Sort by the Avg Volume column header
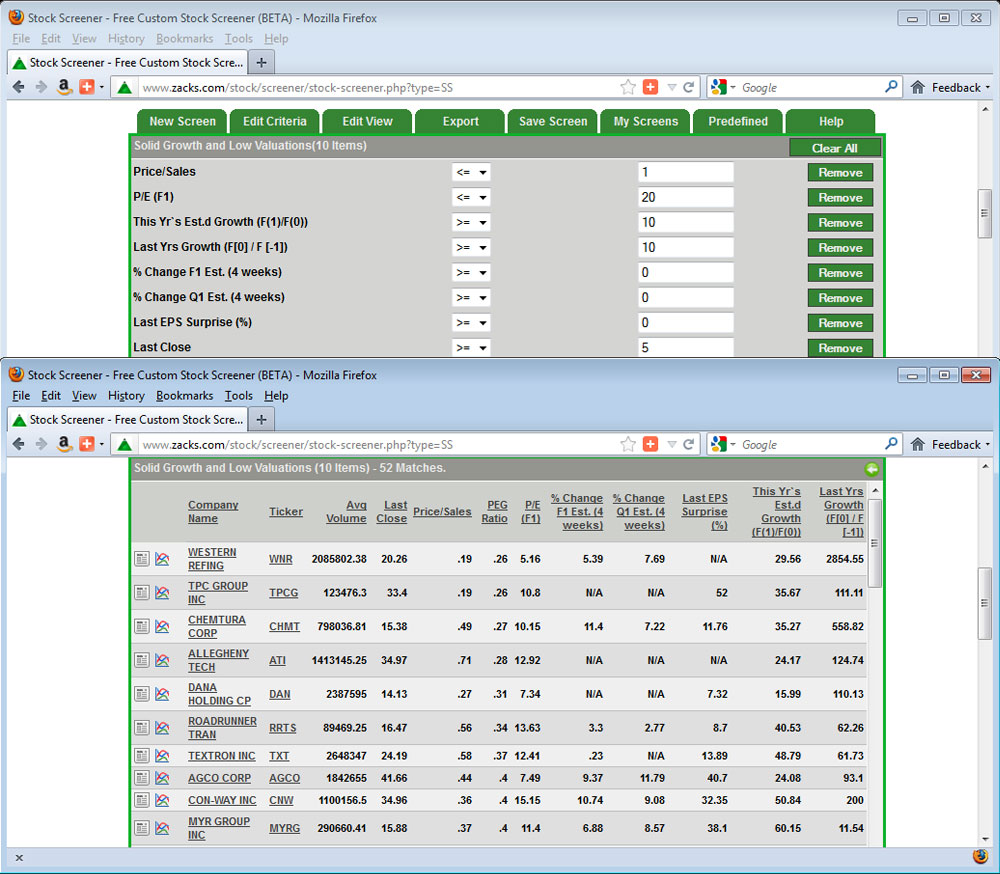This screenshot has width=1000, height=874. [x=346, y=512]
